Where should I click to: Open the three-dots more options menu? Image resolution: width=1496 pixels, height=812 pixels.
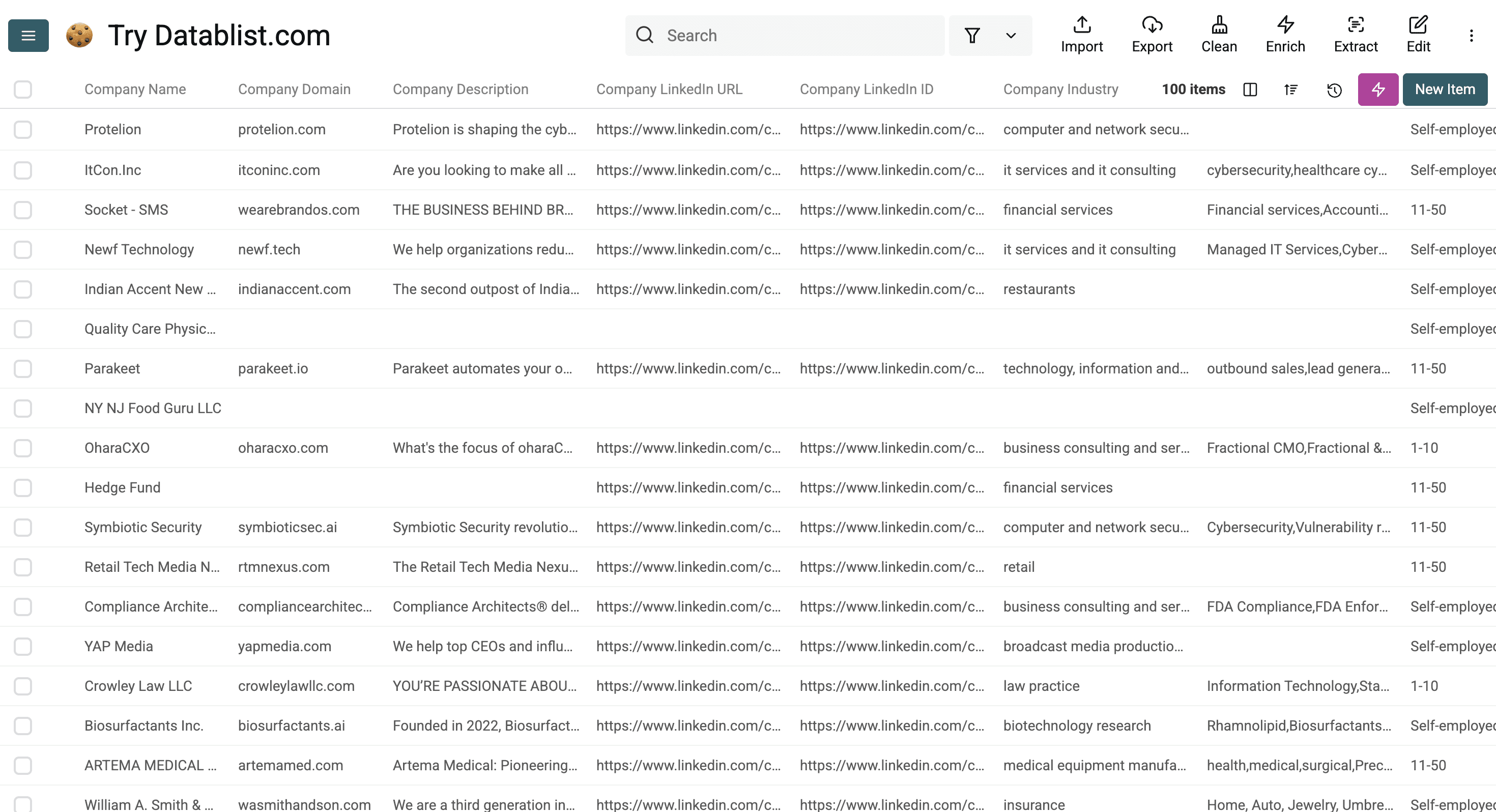1471,36
